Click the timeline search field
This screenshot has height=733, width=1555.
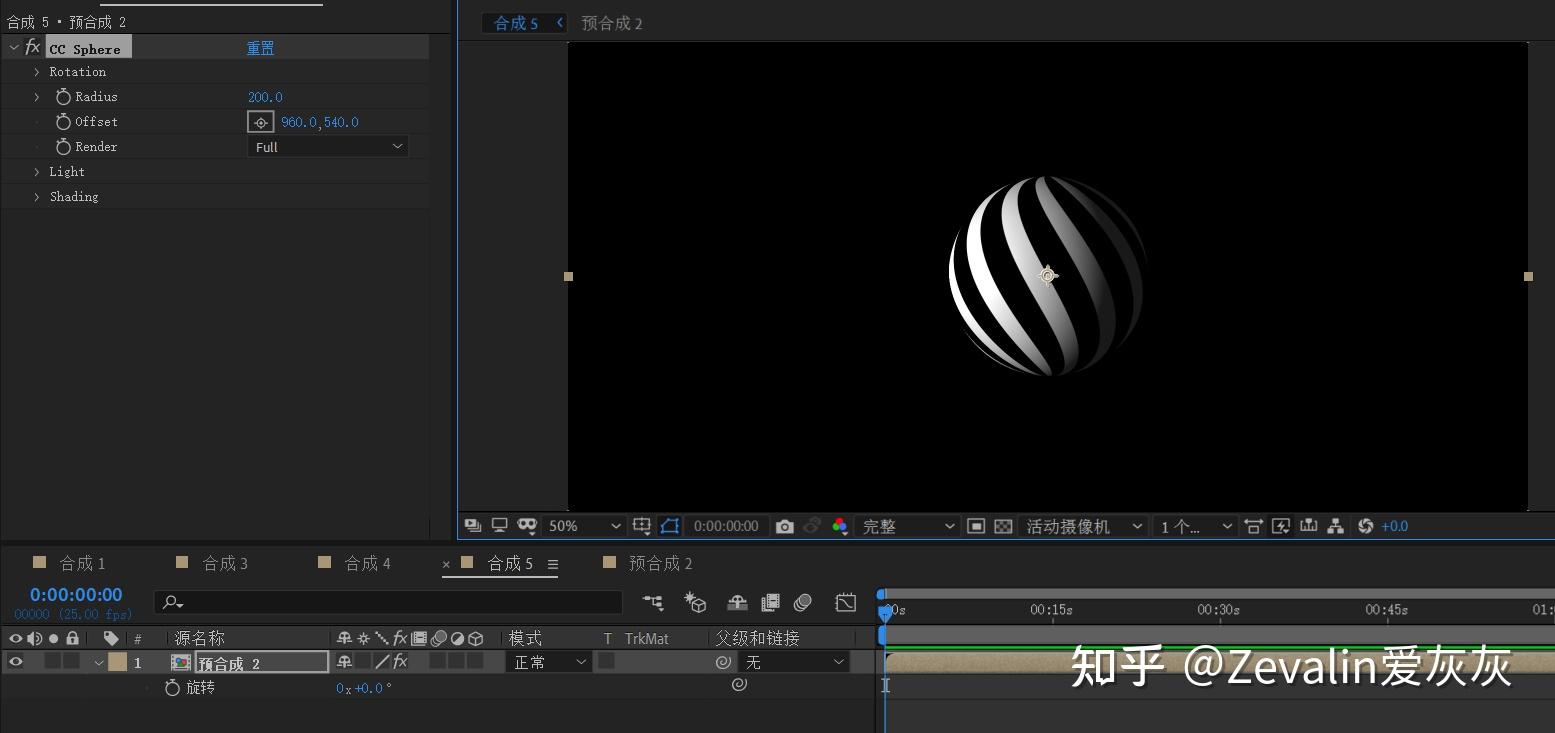tap(390, 602)
